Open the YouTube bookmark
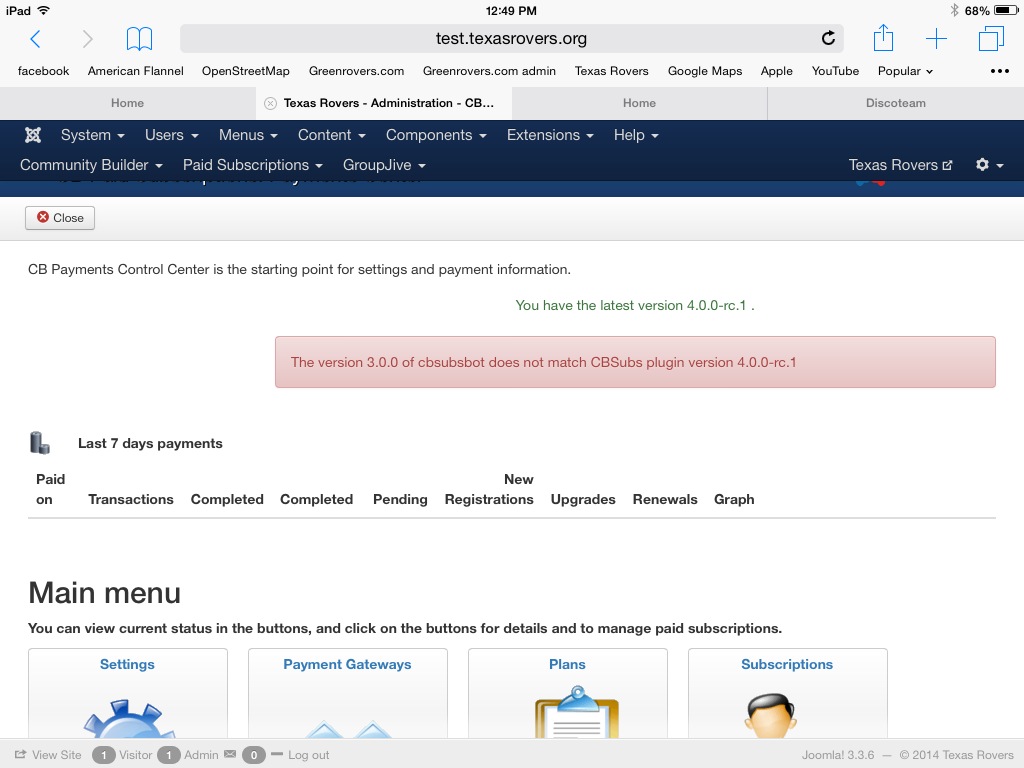Screen dimensions: 1024x768 [835, 71]
